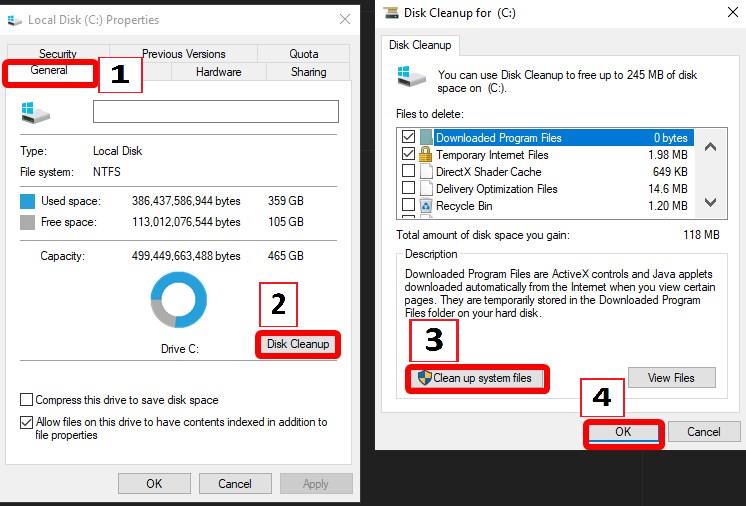Check Delivery Optimization Files checkbox
Image resolution: width=746 pixels, height=506 pixels.
click(408, 187)
